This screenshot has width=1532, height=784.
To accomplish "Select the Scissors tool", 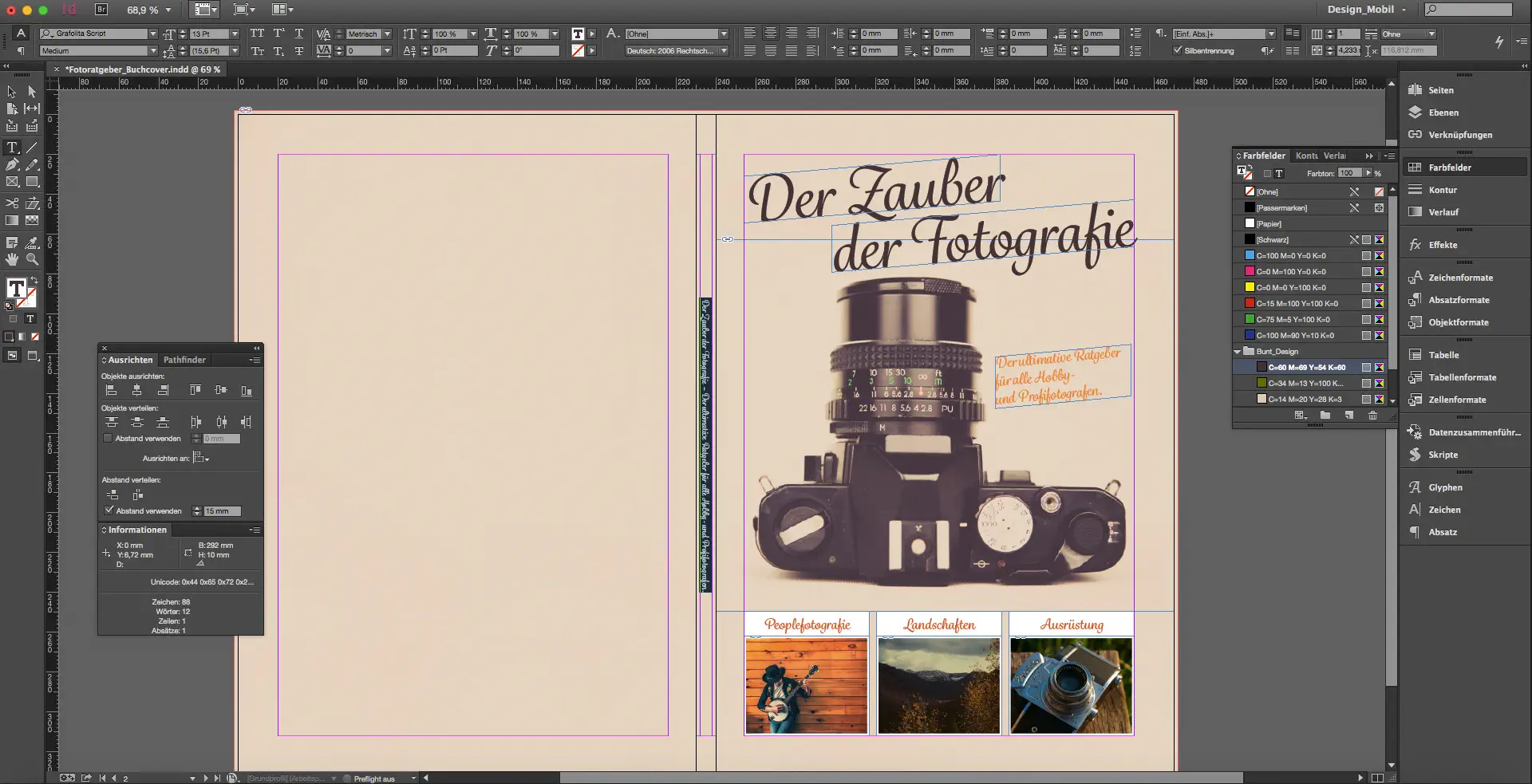I will pyautogui.click(x=12, y=203).
